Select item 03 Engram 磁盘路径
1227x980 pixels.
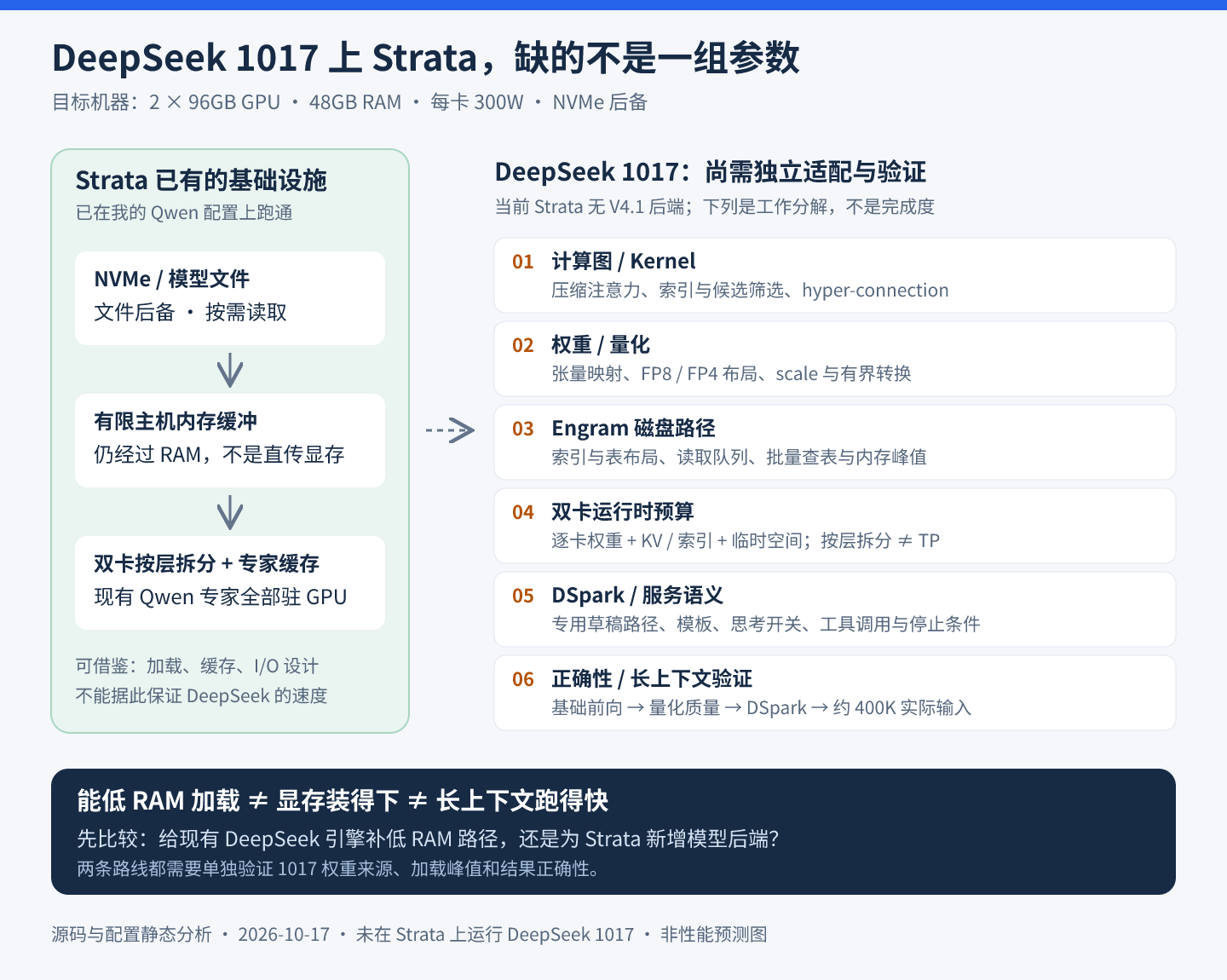[835, 442]
